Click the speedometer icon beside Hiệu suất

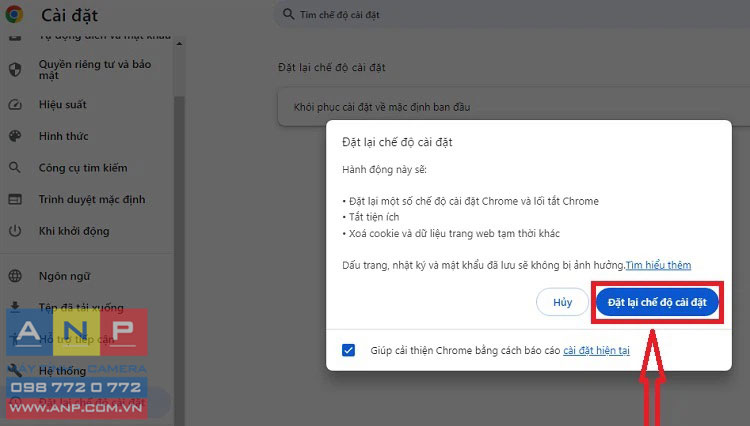tap(15, 104)
